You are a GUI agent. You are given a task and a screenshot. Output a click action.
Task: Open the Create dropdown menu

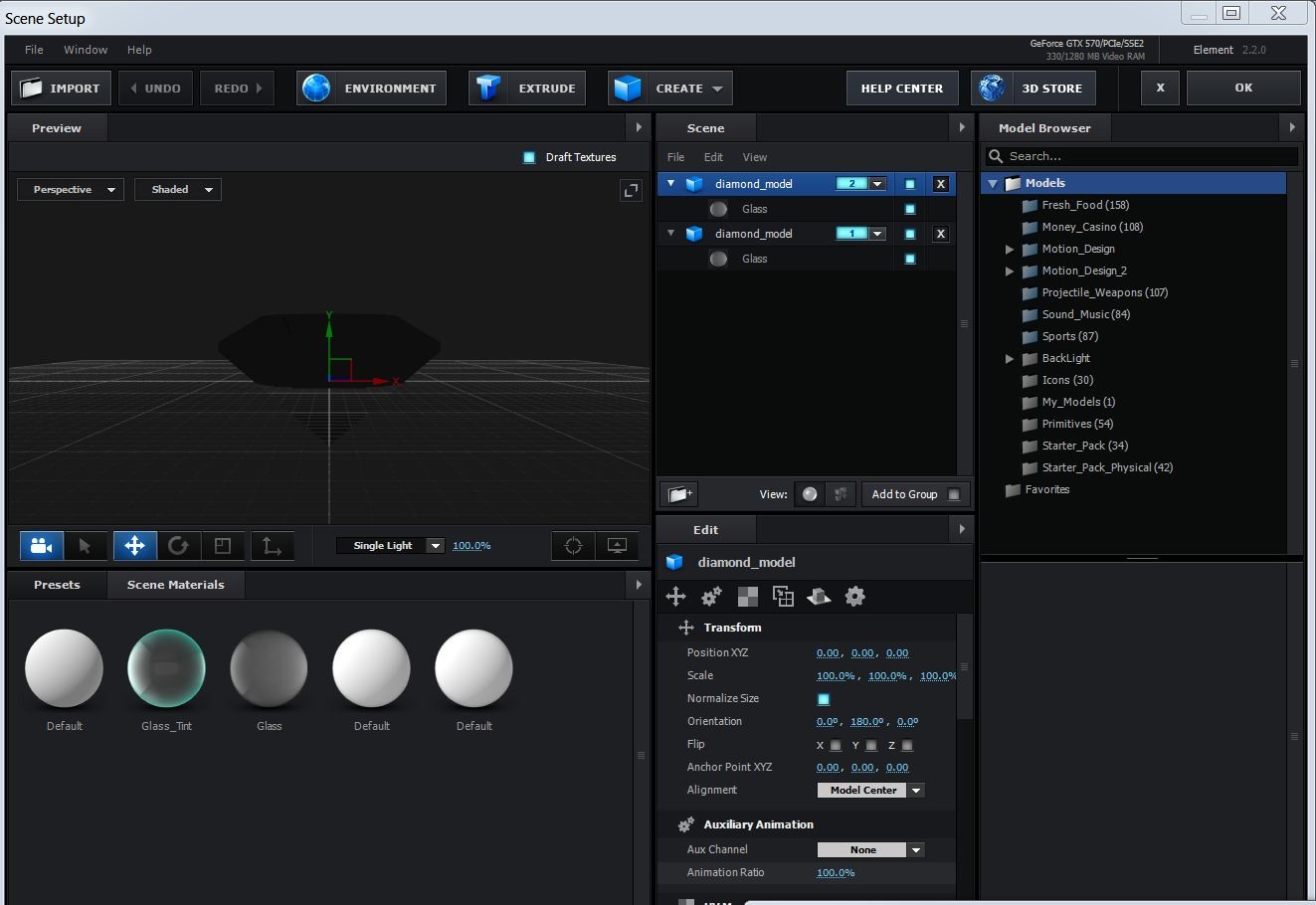tap(670, 89)
